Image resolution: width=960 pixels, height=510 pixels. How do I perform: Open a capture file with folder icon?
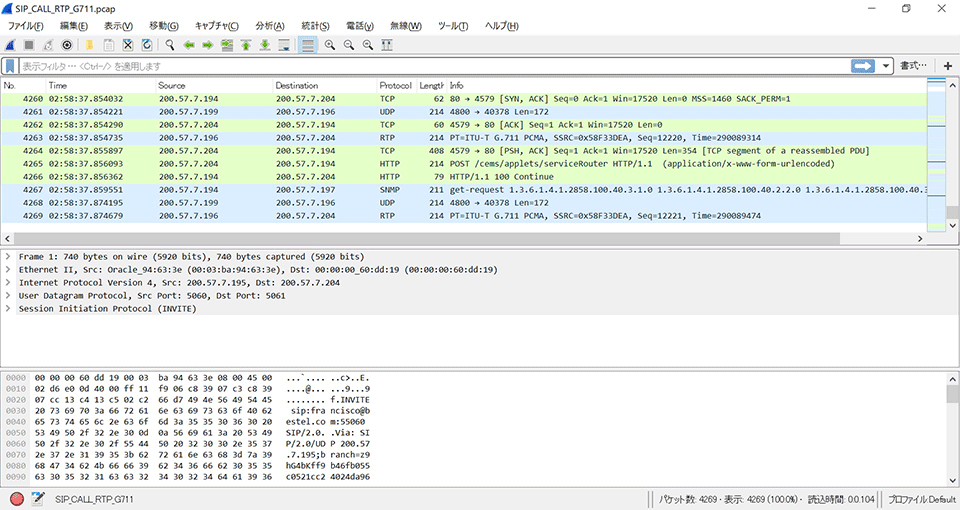(89, 45)
